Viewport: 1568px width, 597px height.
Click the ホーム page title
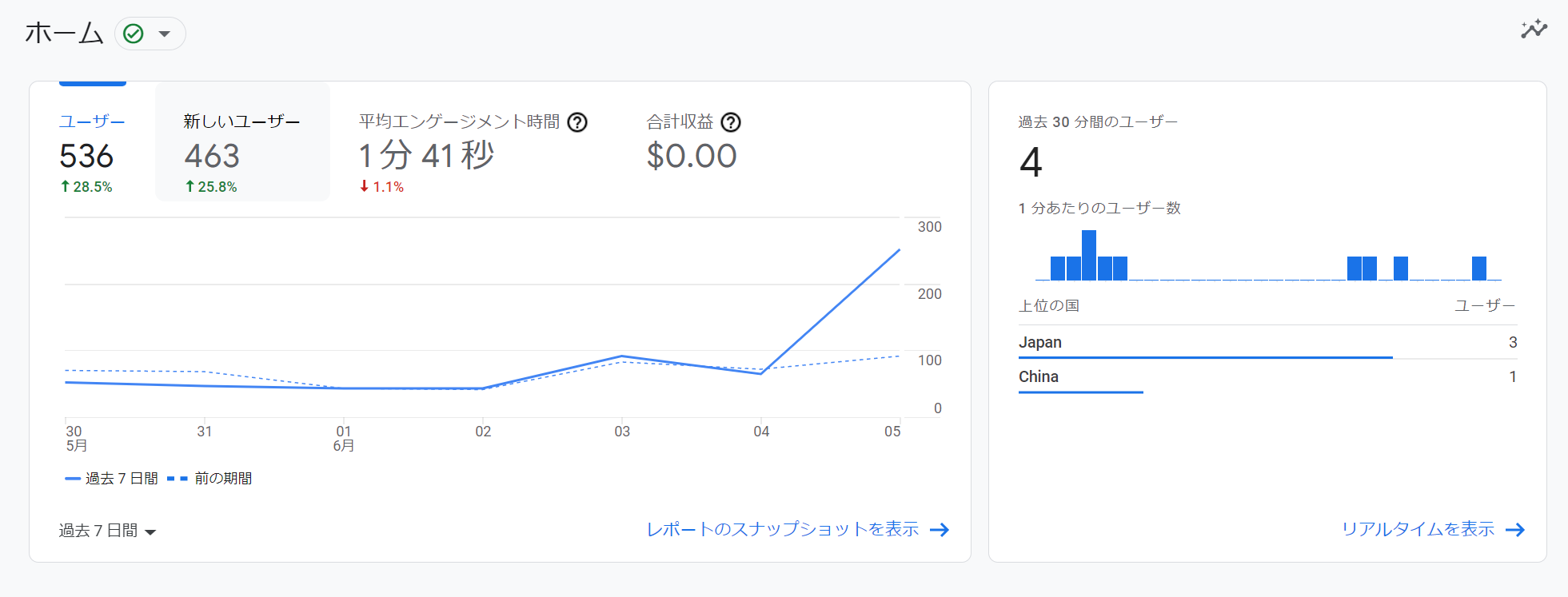coord(65,34)
